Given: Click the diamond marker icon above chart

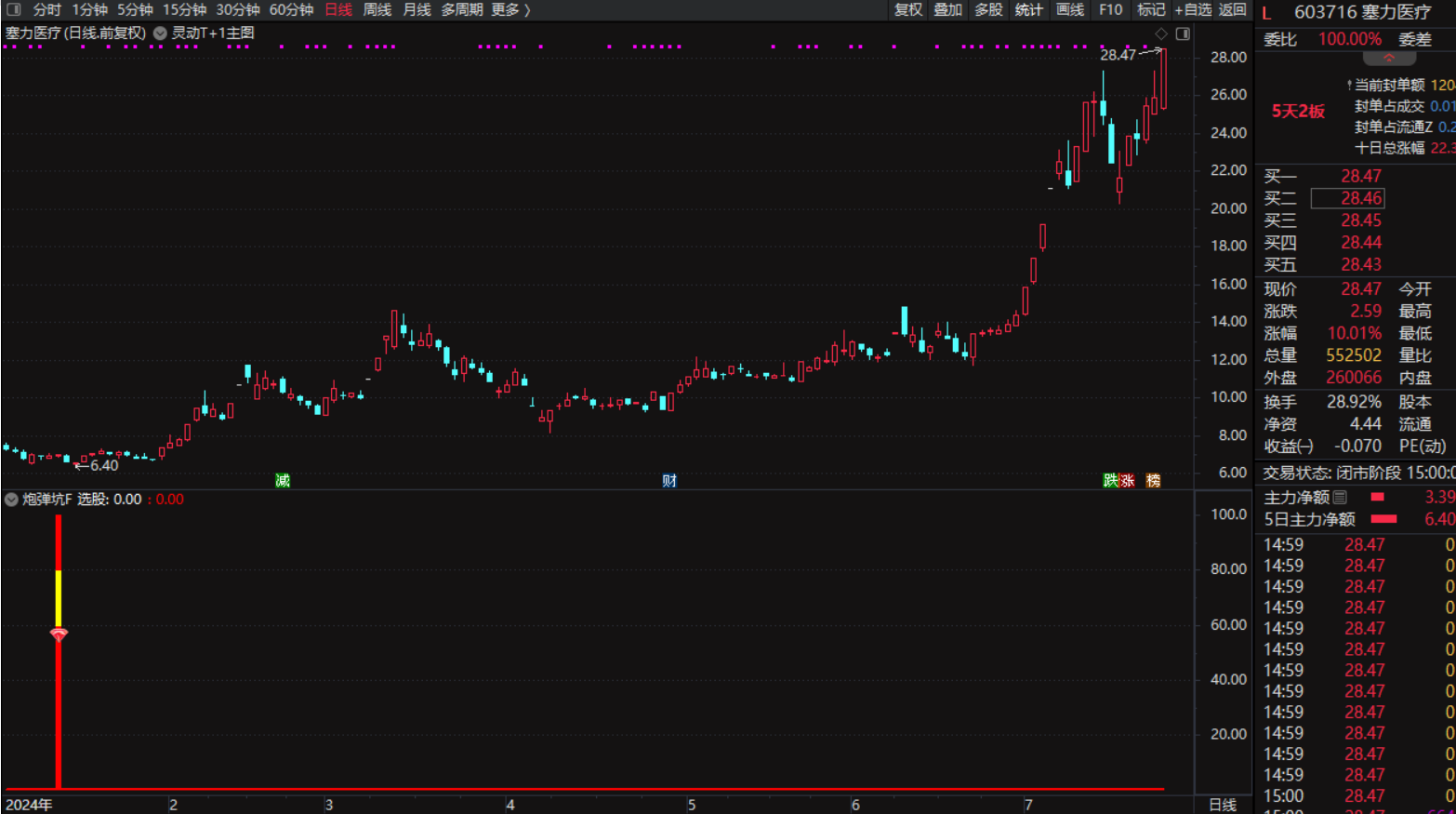Looking at the screenshot, I should pos(1161,33).
